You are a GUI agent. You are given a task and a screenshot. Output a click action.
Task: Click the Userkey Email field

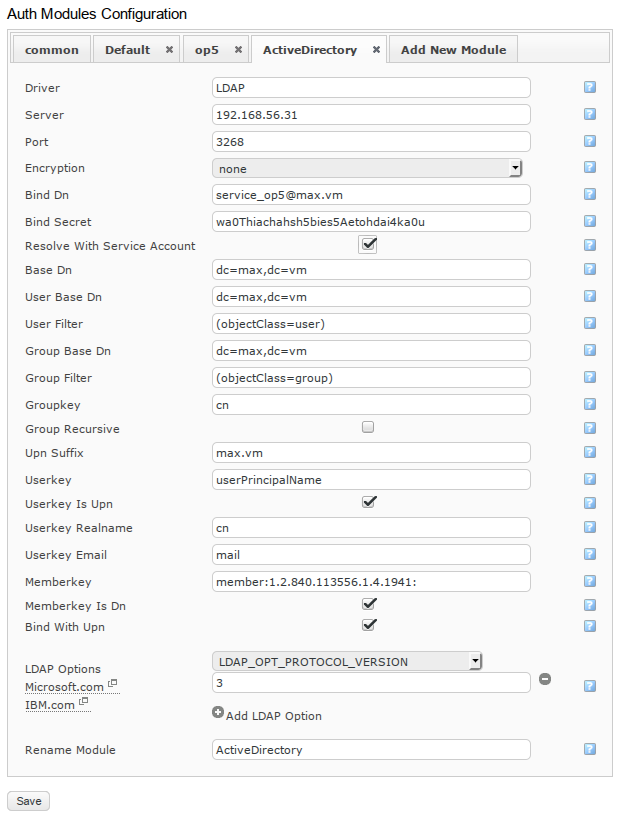[x=371, y=555]
